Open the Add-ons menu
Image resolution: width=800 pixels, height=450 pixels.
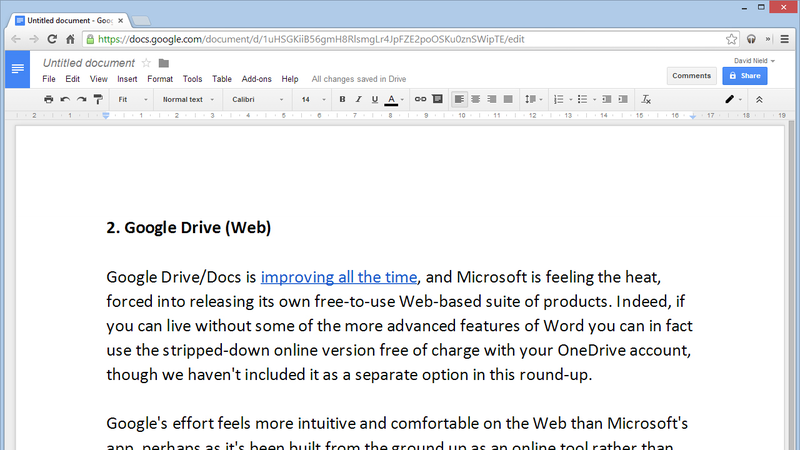coord(256,79)
